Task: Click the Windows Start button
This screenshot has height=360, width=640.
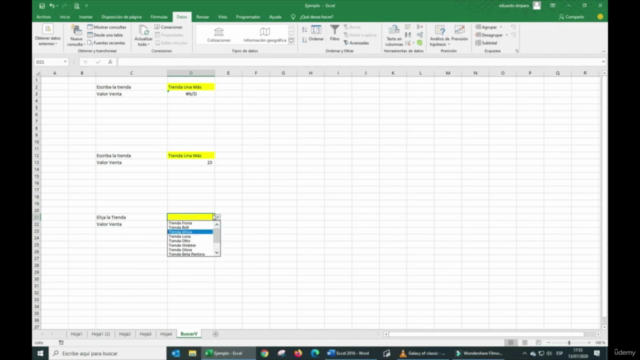Action: coord(40,353)
